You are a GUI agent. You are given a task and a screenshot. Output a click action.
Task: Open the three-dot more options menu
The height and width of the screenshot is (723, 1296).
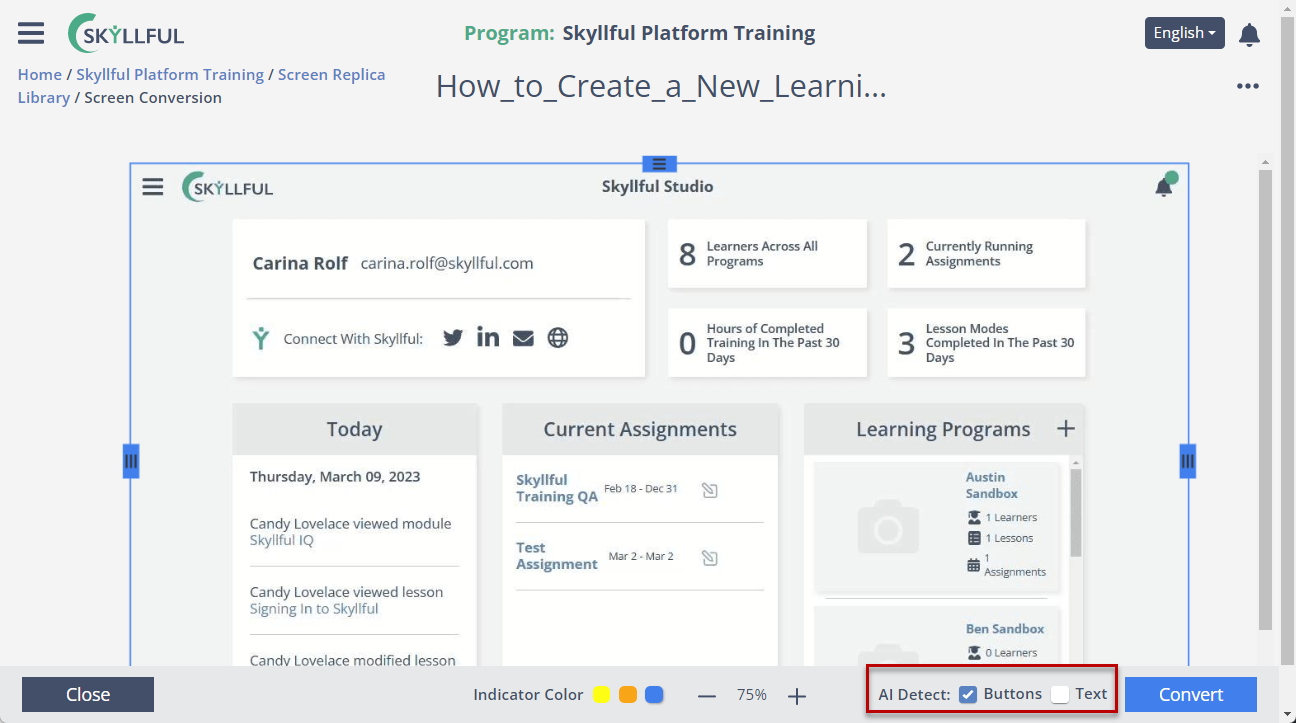(1247, 86)
